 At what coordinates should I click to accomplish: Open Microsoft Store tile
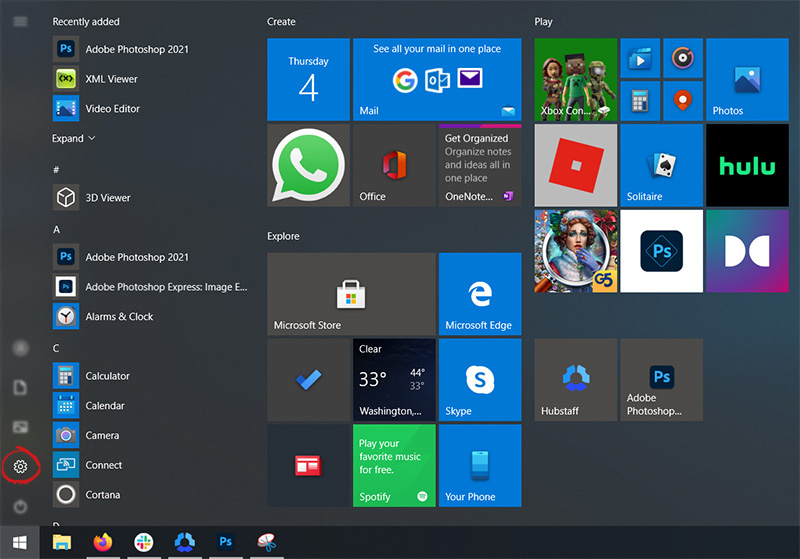point(352,294)
